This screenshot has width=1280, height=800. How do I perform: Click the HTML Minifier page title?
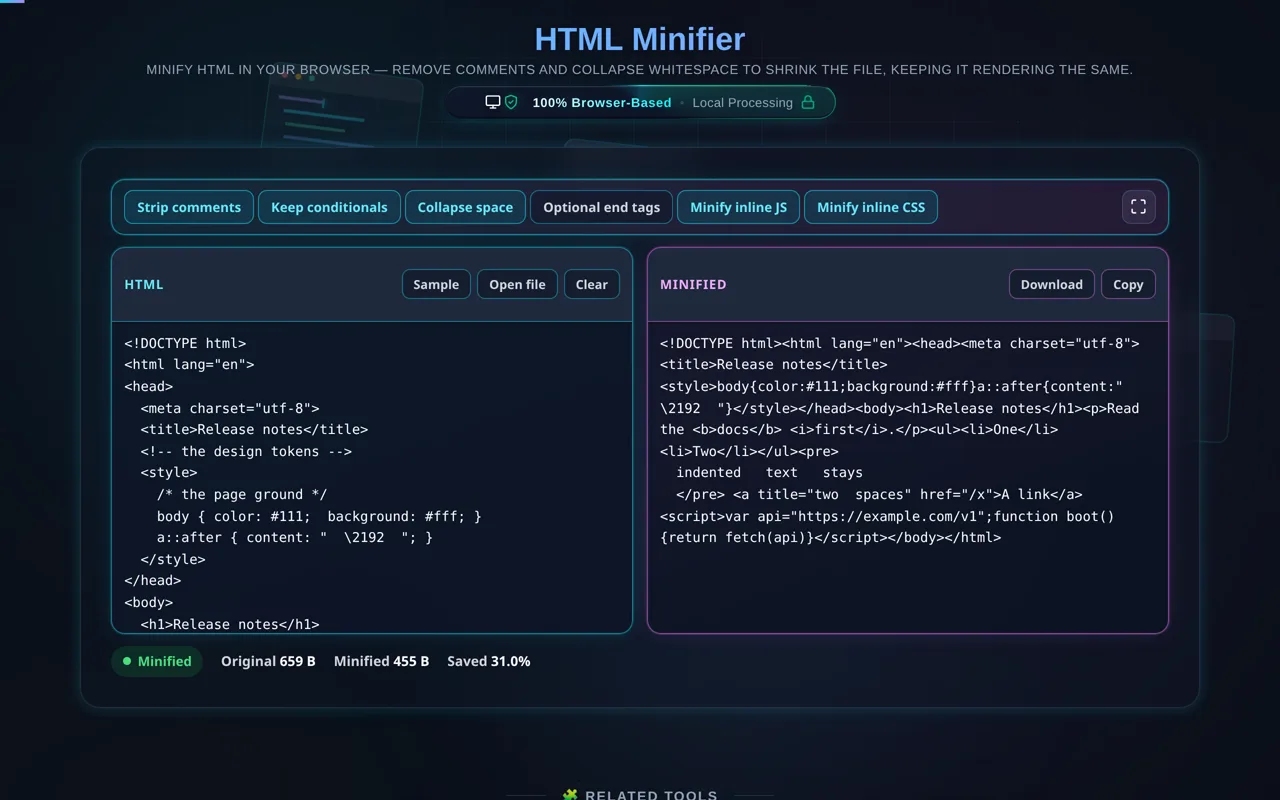tap(640, 39)
